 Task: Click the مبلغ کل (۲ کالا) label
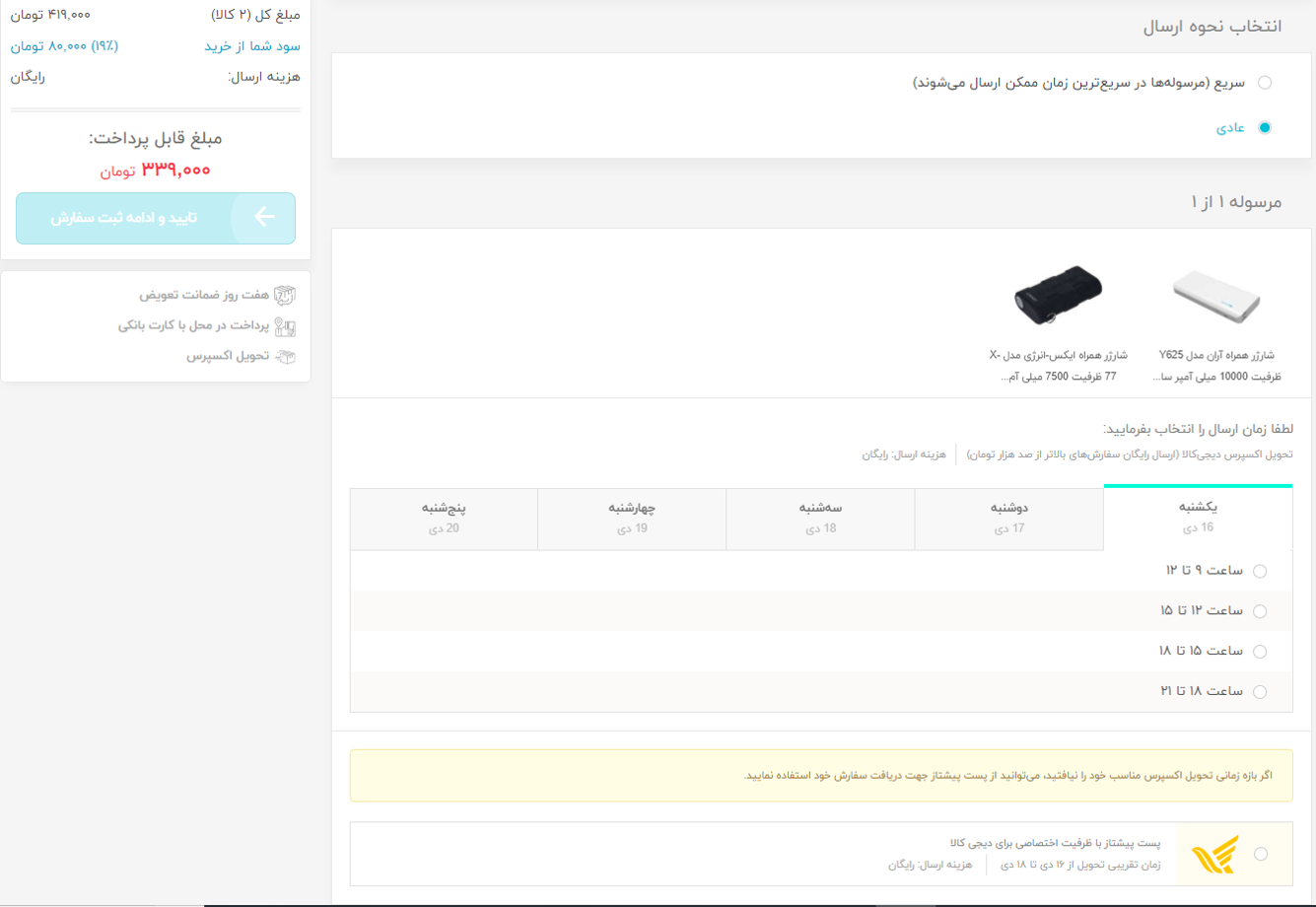pos(256,15)
